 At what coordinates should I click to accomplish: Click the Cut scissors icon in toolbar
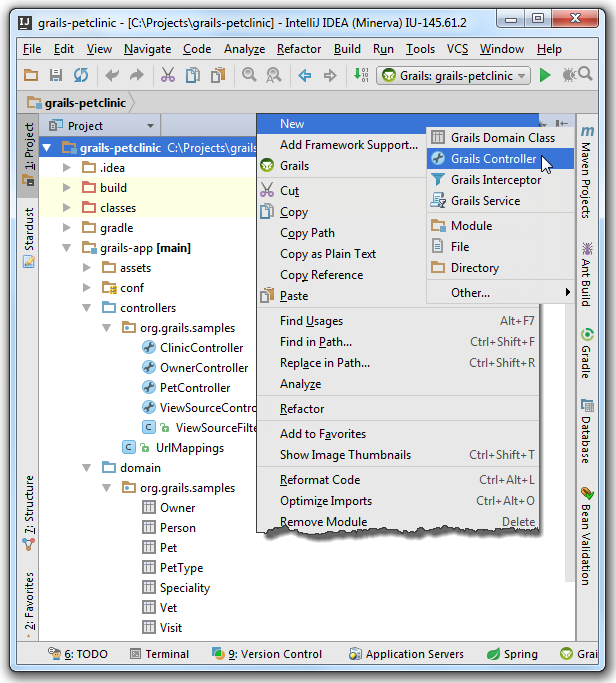(x=167, y=75)
